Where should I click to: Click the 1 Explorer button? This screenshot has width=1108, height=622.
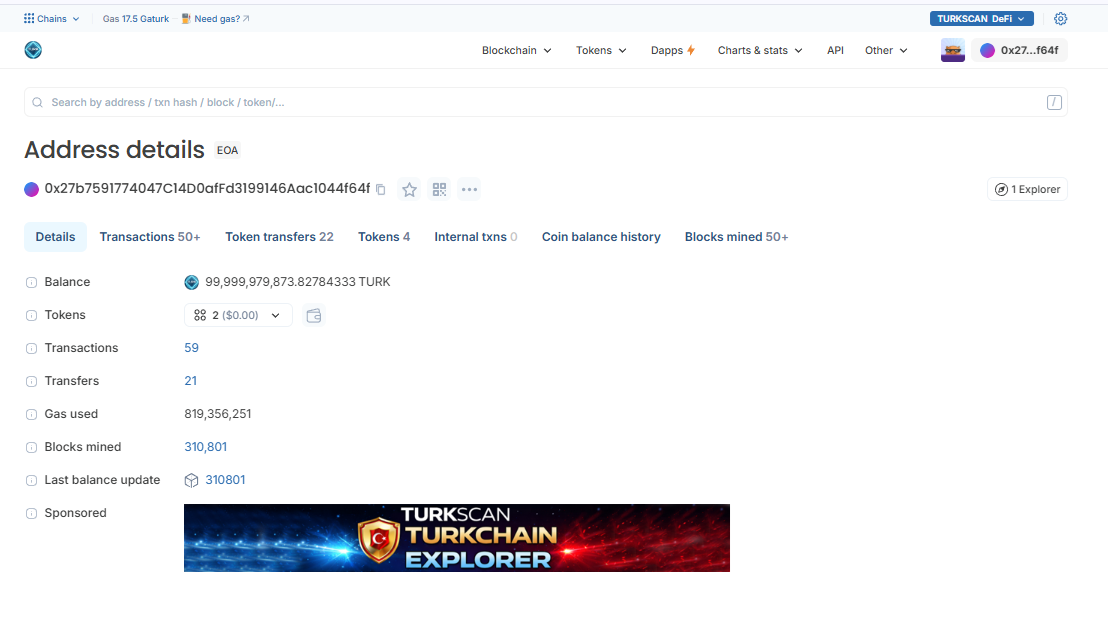[1027, 189]
